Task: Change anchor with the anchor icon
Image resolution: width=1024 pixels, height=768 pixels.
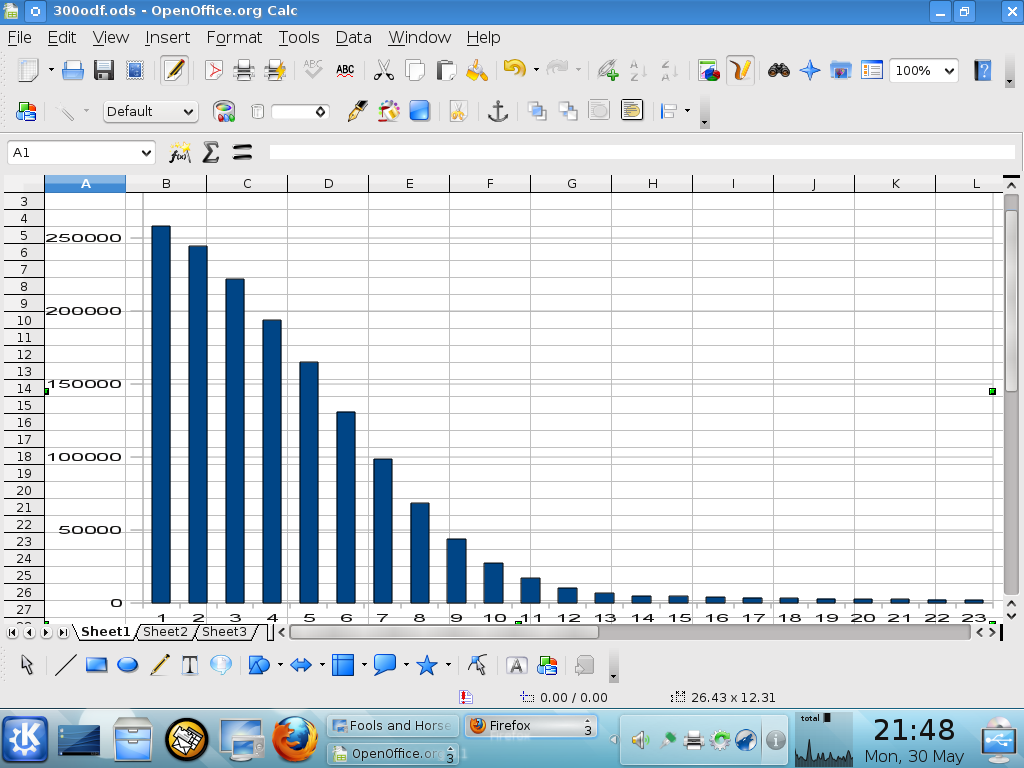Action: click(x=498, y=112)
